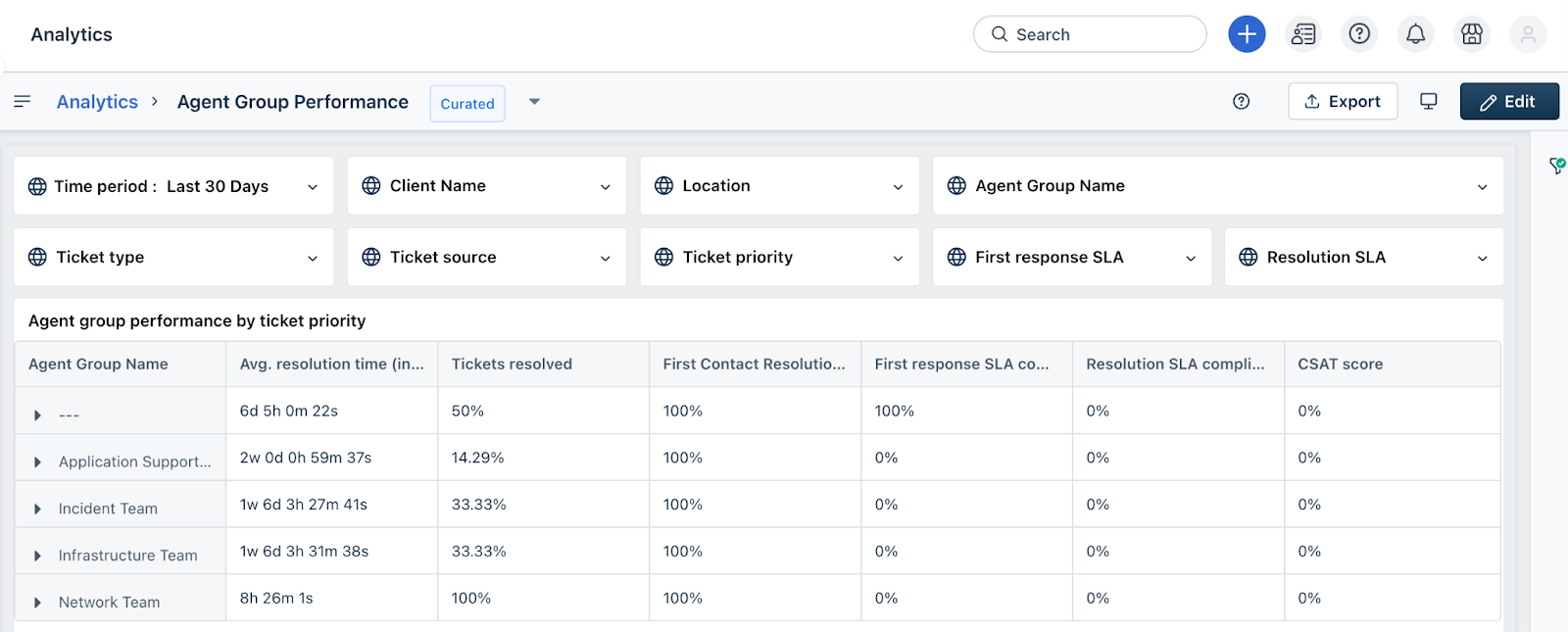
Task: Open the help question mark icon in top bar
Action: coord(1359,34)
